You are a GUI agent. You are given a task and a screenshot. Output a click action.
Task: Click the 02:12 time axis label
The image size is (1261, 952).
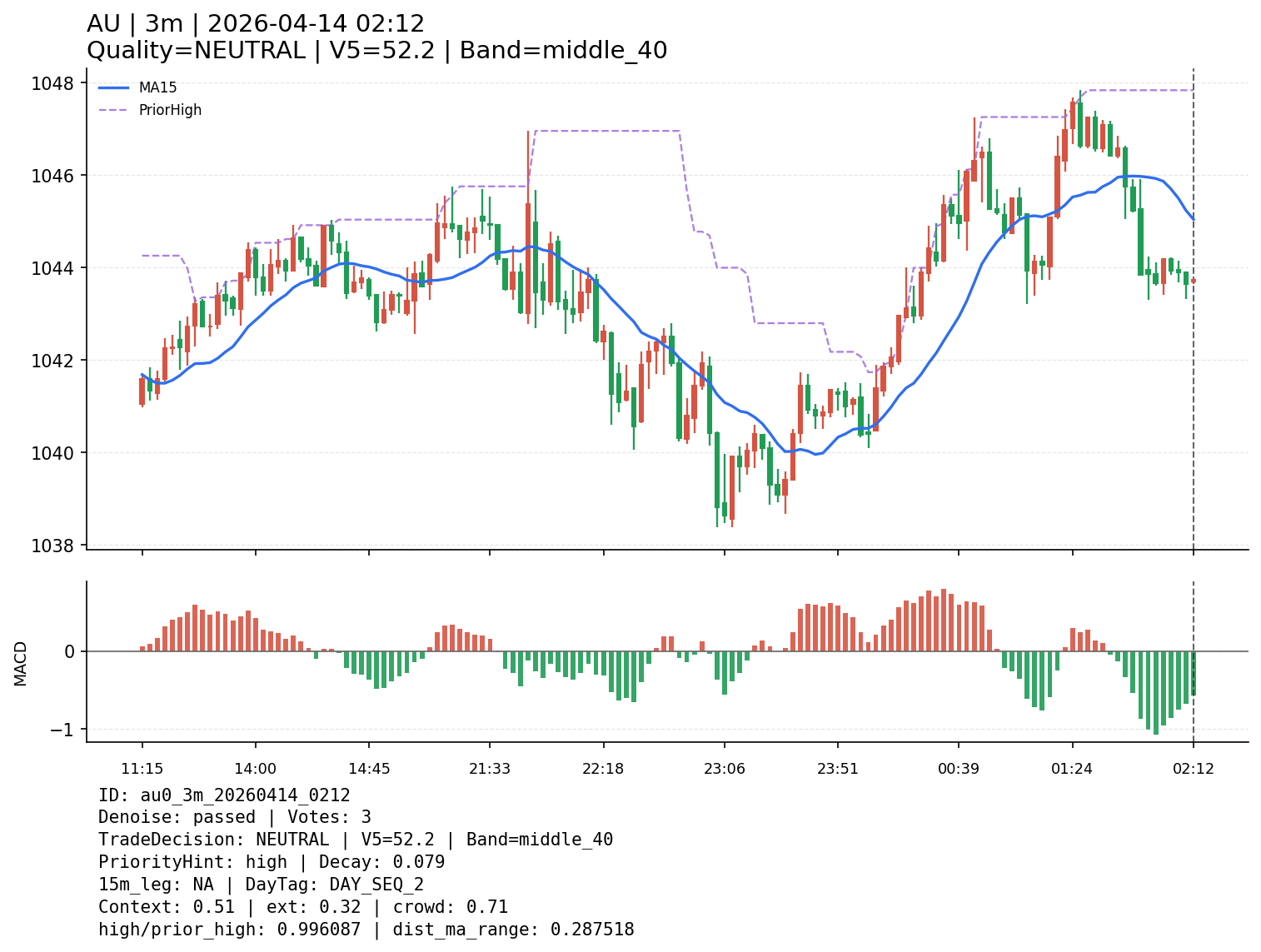coord(1193,768)
